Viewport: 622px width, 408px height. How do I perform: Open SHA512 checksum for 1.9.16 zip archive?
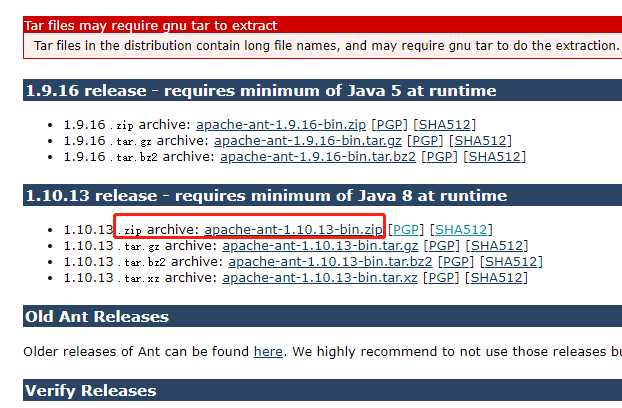pyautogui.click(x=444, y=125)
